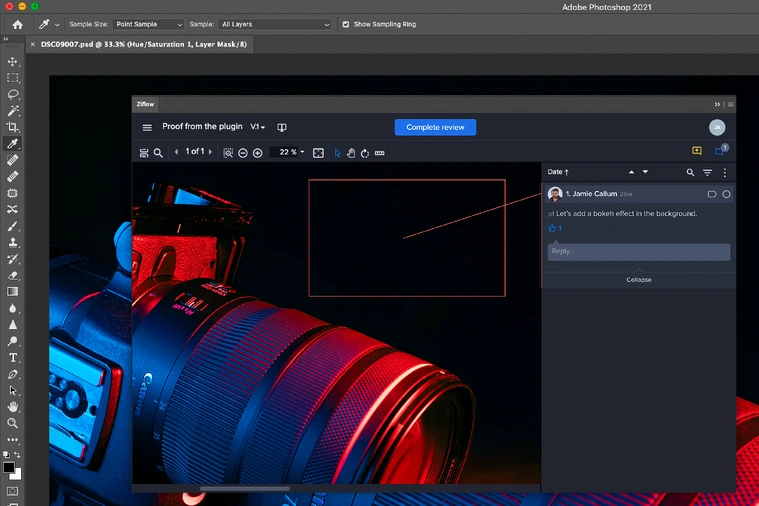The height and width of the screenshot is (506, 759).
Task: Open the All Layers sample dropdown
Action: tap(275, 24)
